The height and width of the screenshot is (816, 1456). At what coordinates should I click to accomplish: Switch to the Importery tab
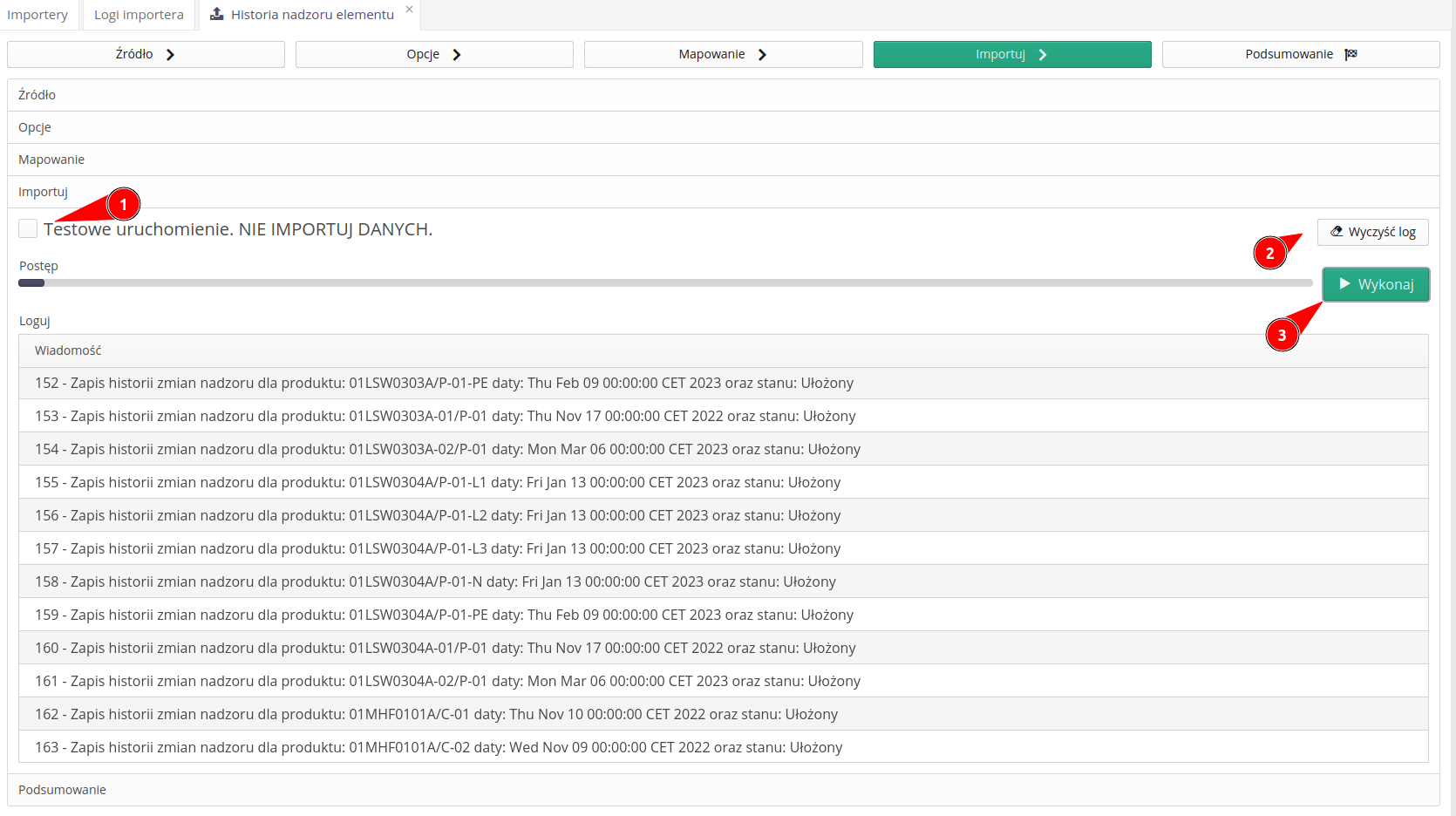click(x=37, y=14)
